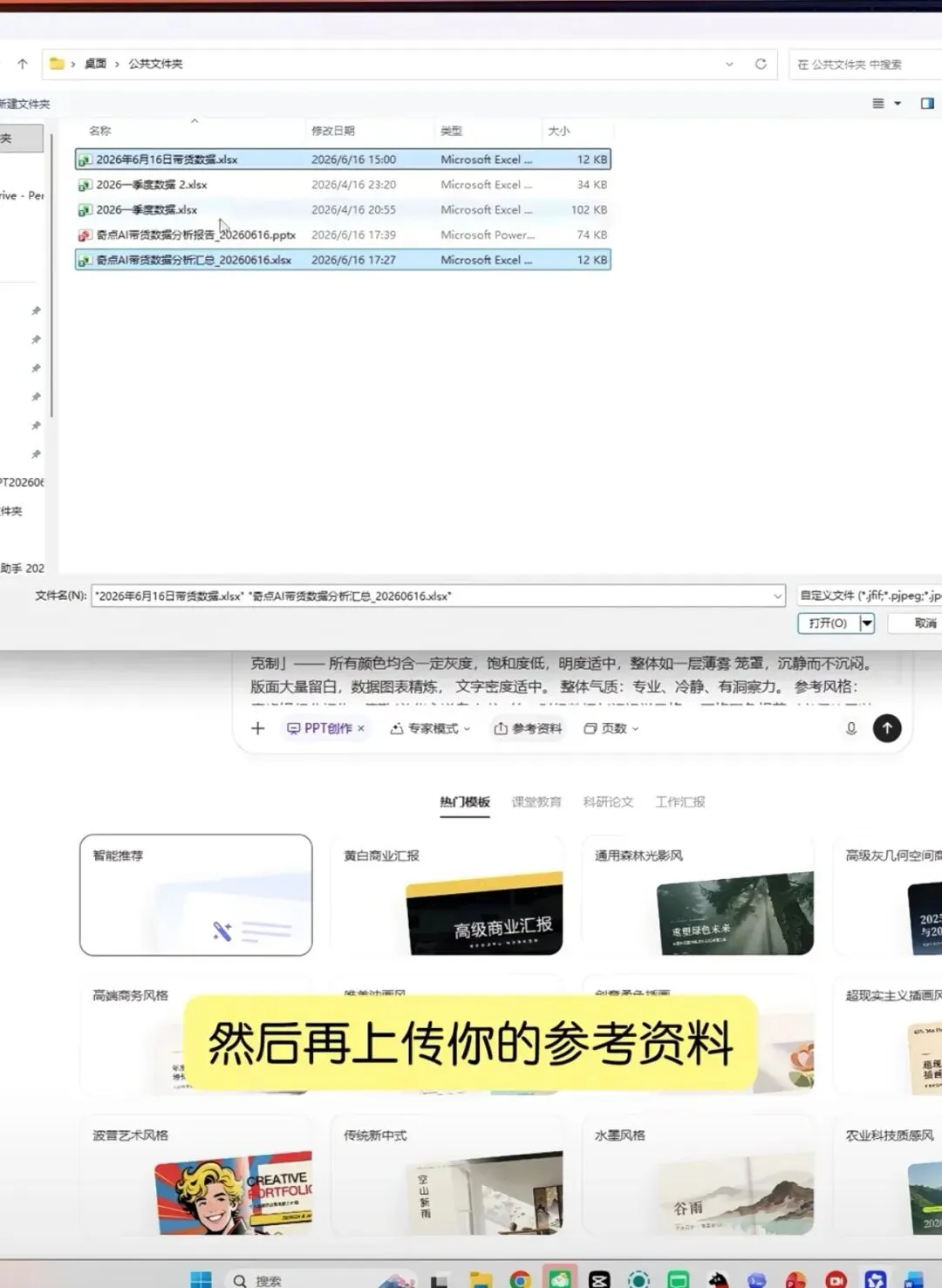
Task: Click the microphone voice input icon
Action: [851, 728]
